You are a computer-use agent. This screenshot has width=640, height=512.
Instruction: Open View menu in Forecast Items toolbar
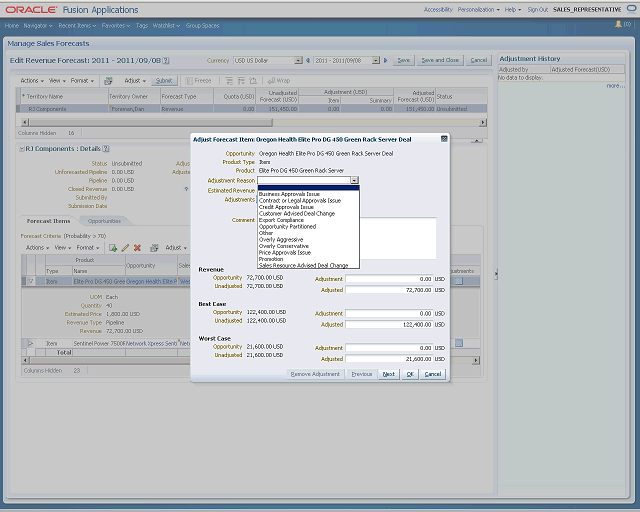63,248
